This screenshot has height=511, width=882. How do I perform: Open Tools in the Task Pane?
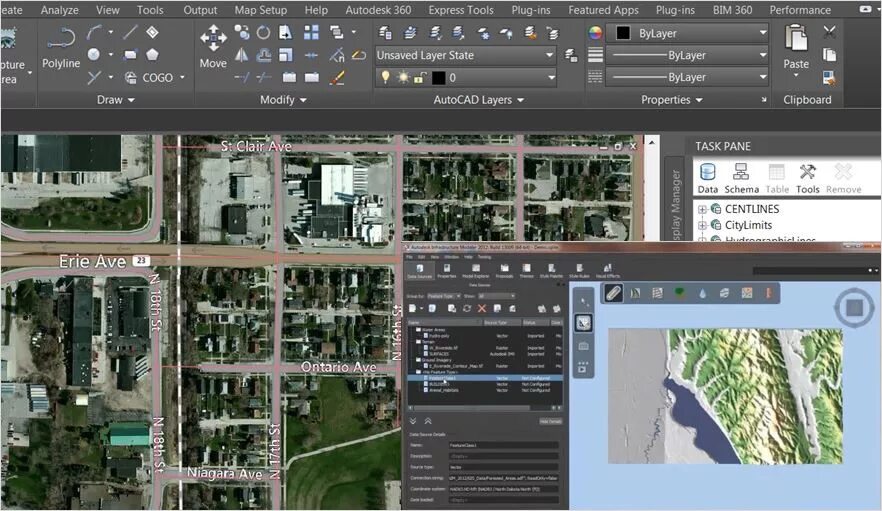pos(807,177)
